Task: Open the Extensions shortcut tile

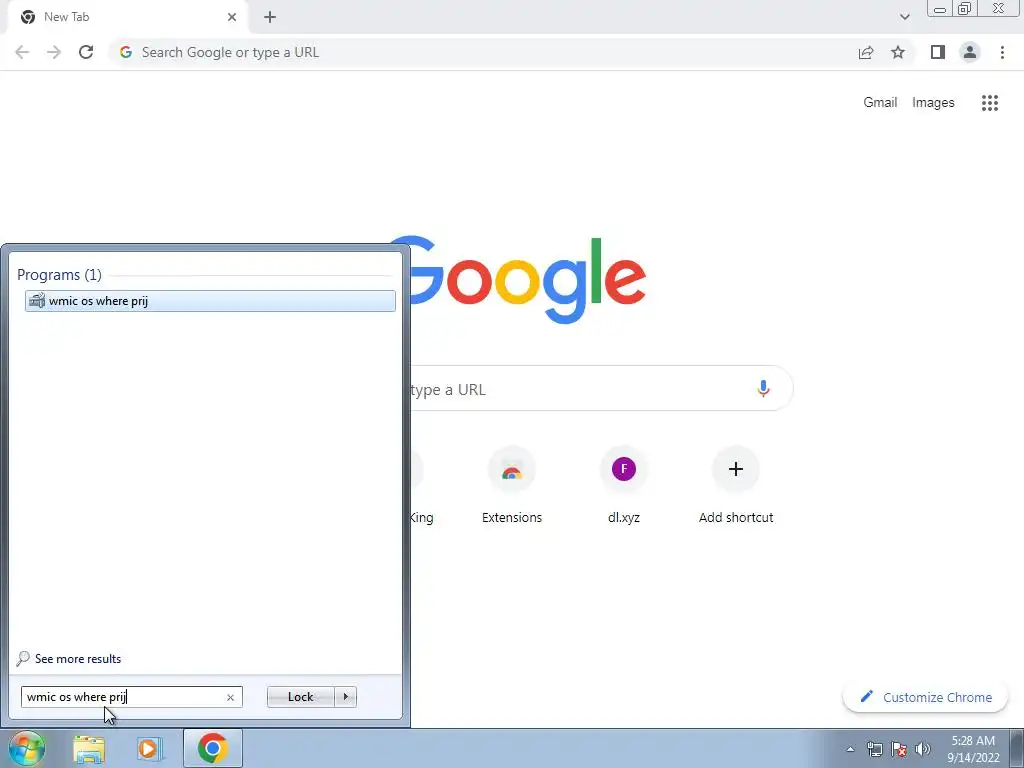Action: click(x=512, y=486)
